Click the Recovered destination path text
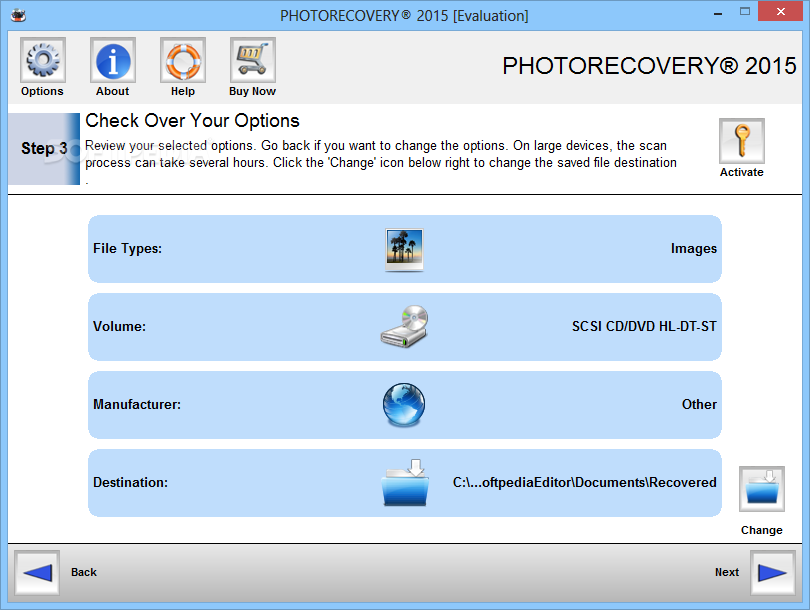 [585, 482]
